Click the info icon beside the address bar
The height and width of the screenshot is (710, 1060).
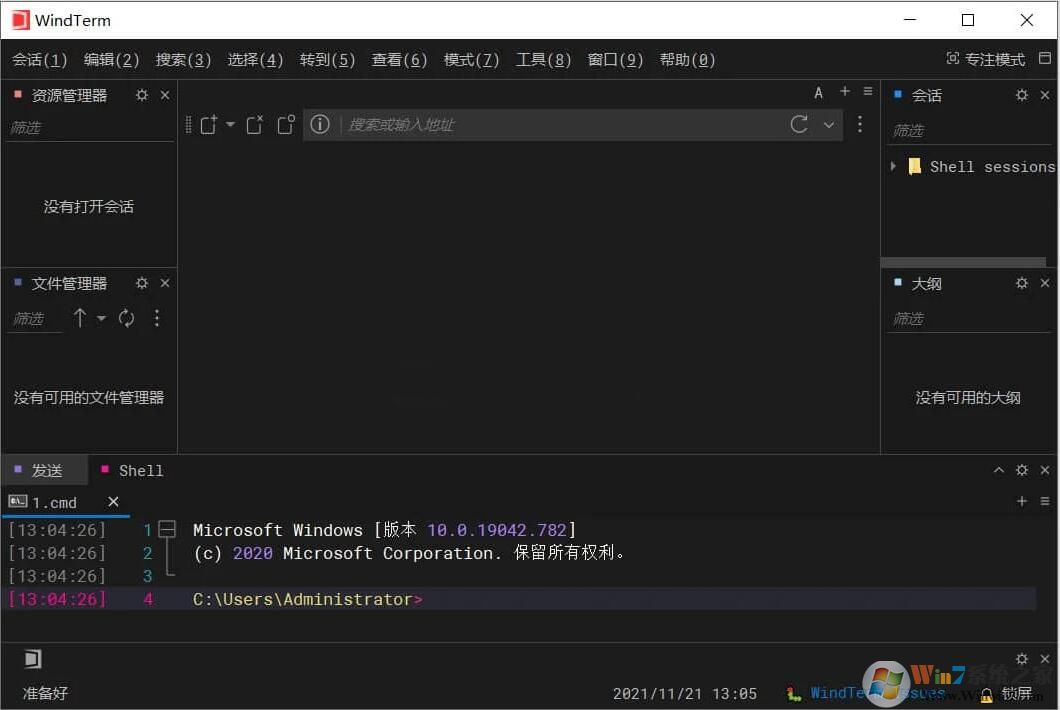click(319, 124)
